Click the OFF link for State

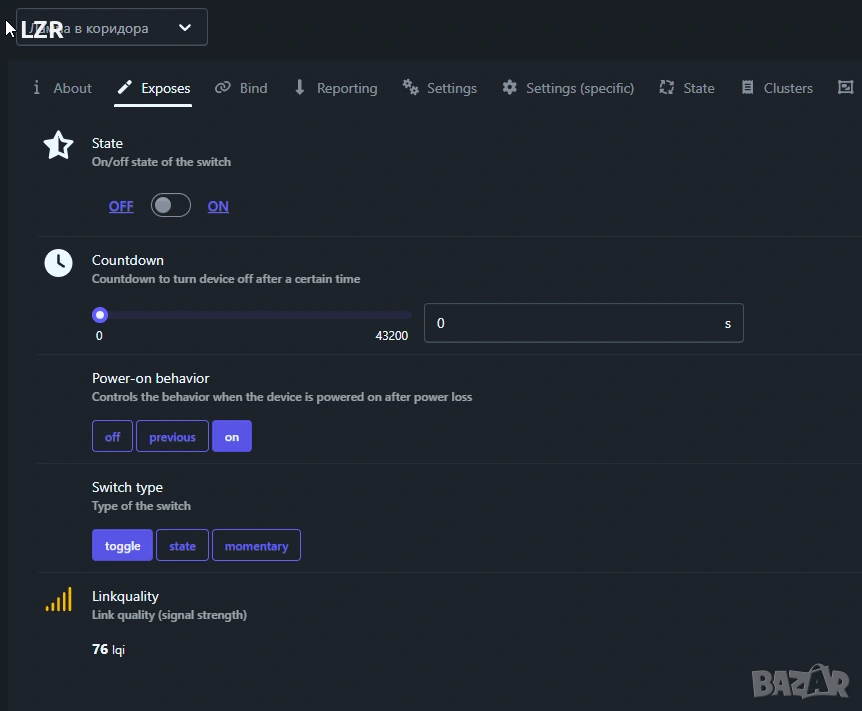coord(121,206)
